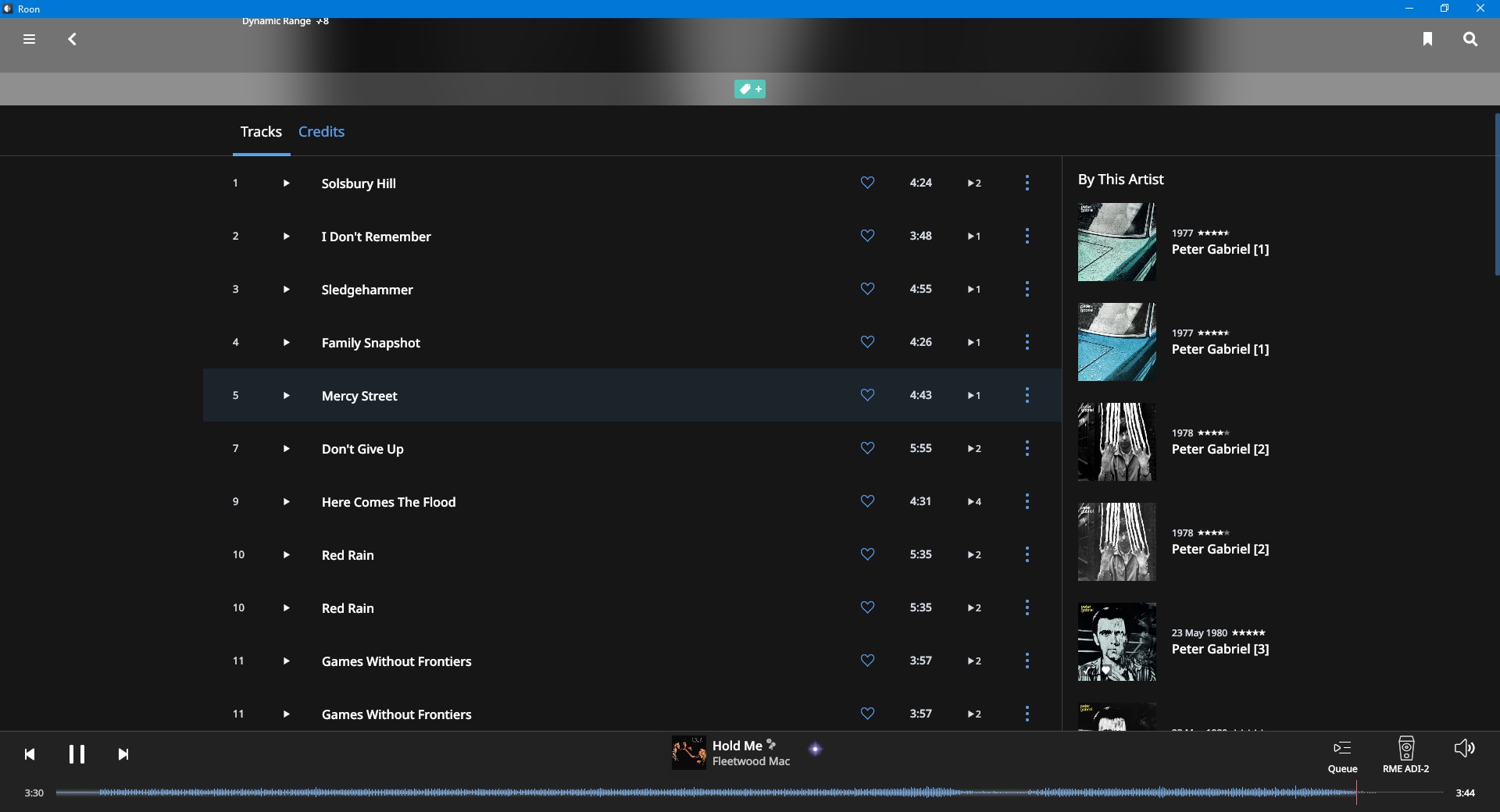Open the first 1977 Peter Gabriel [1] album
The height and width of the screenshot is (812, 1500).
pyautogui.click(x=1116, y=242)
